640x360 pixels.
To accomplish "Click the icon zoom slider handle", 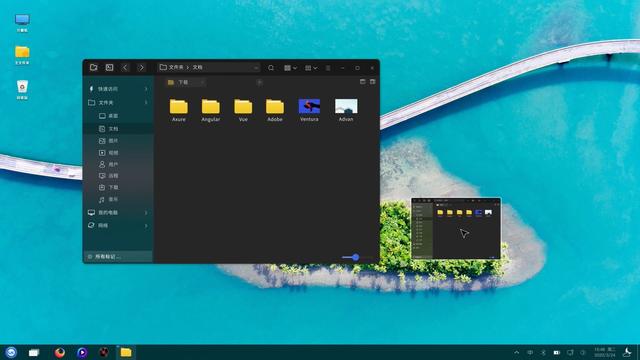I will [x=356, y=257].
